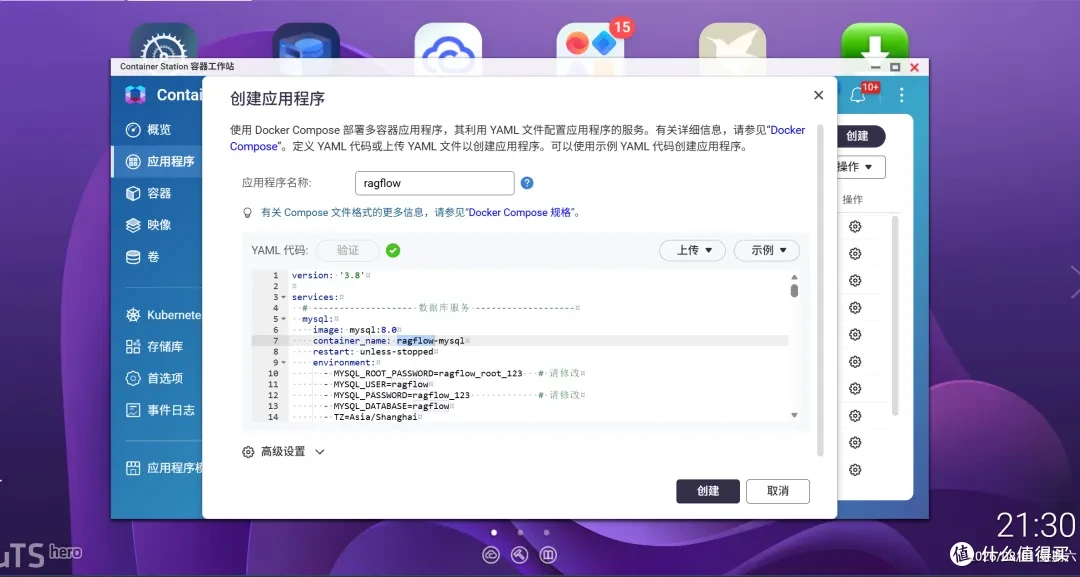Click code line container_name: ragflow-mysql
The image size is (1080, 577).
pyautogui.click(x=388, y=341)
